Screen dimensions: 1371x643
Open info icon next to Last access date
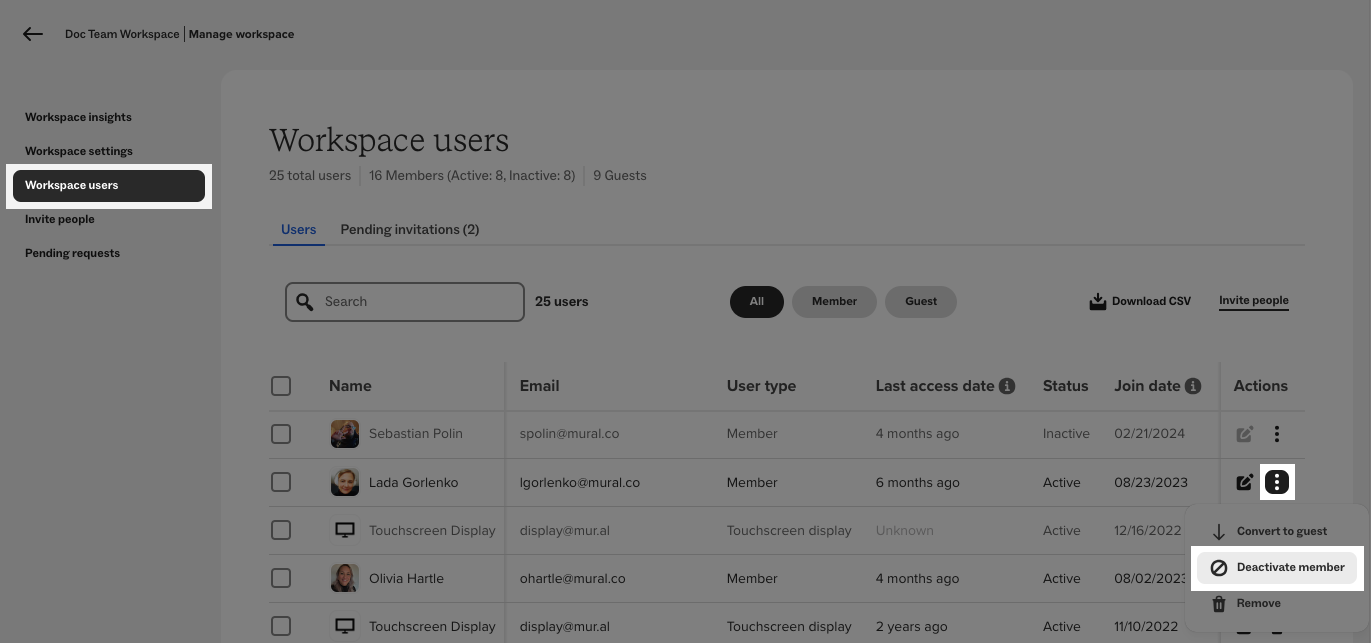click(x=1007, y=386)
